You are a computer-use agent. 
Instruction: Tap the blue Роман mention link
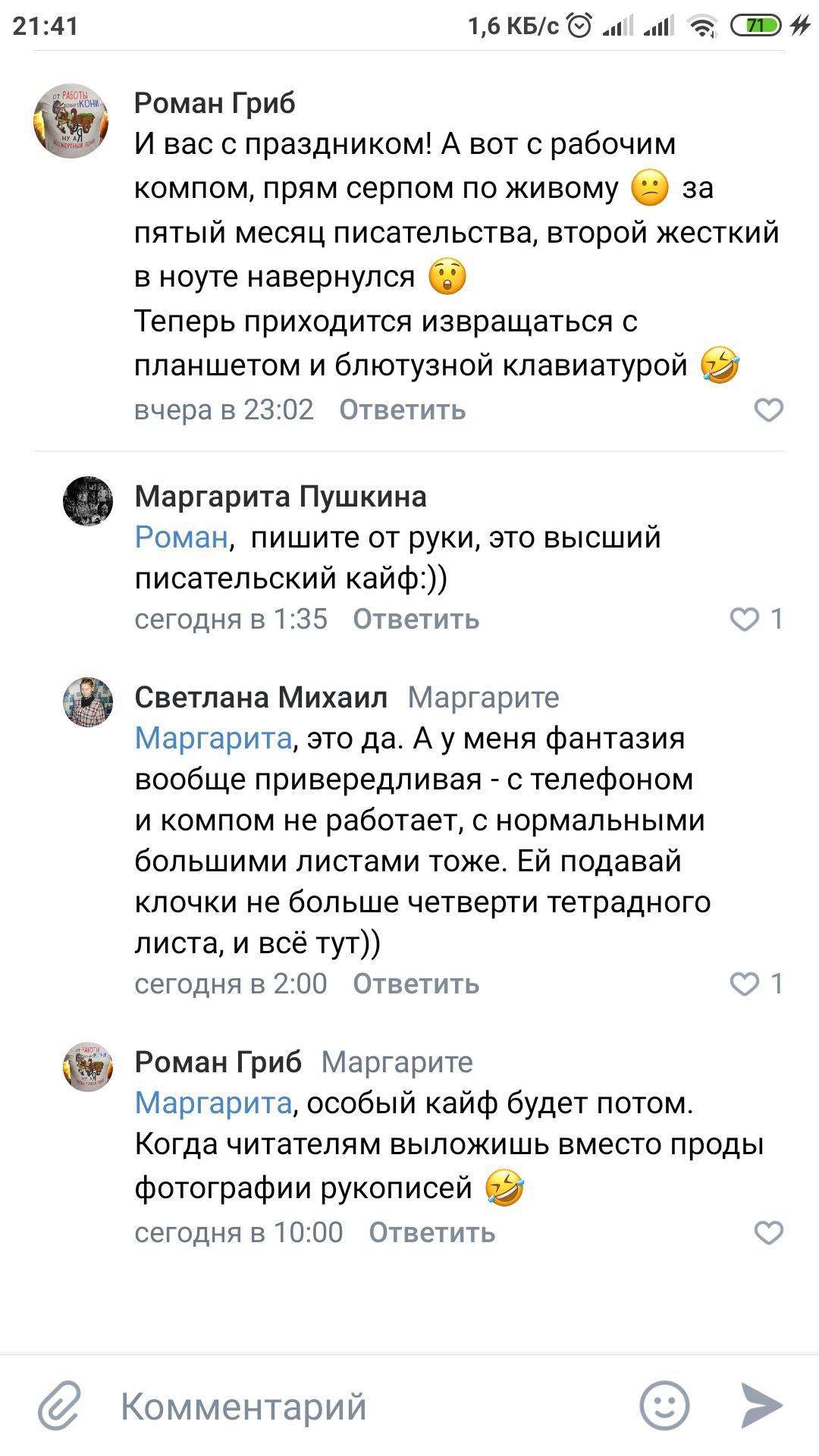click(181, 538)
